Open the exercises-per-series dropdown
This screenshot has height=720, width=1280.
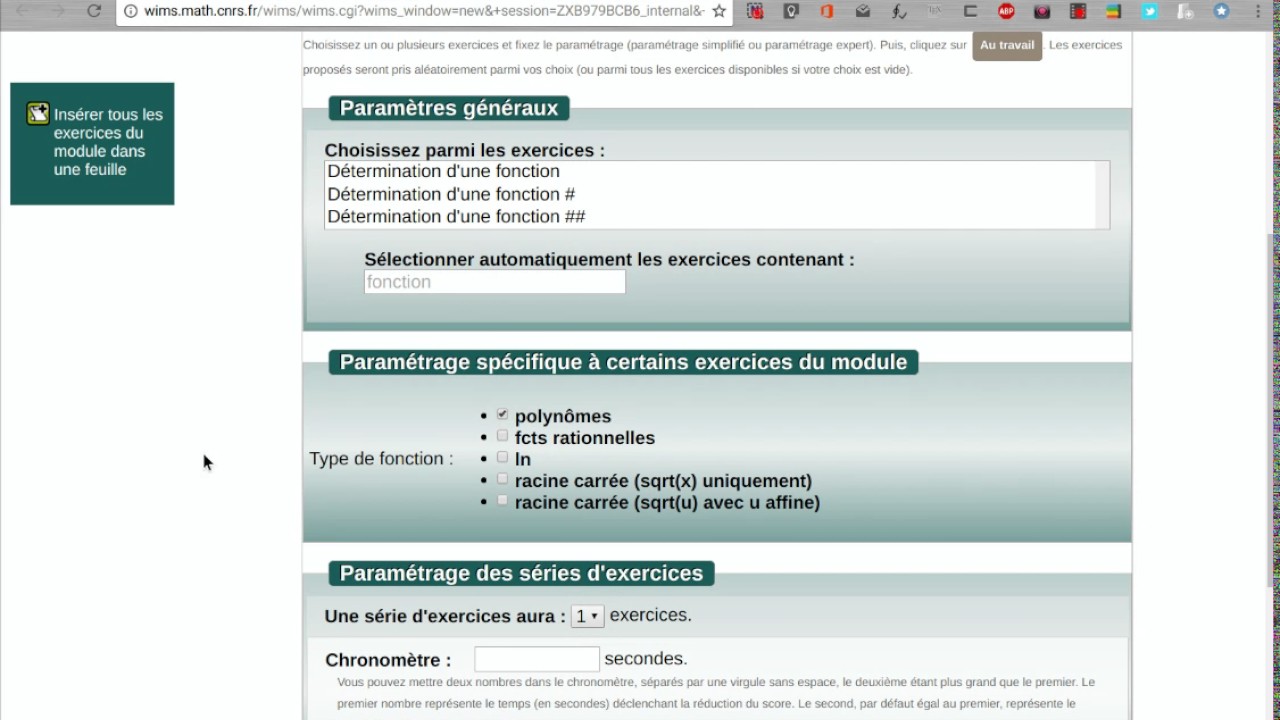pyautogui.click(x=587, y=616)
